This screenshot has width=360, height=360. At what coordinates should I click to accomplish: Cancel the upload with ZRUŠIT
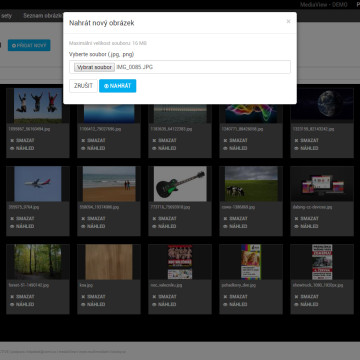tap(83, 86)
